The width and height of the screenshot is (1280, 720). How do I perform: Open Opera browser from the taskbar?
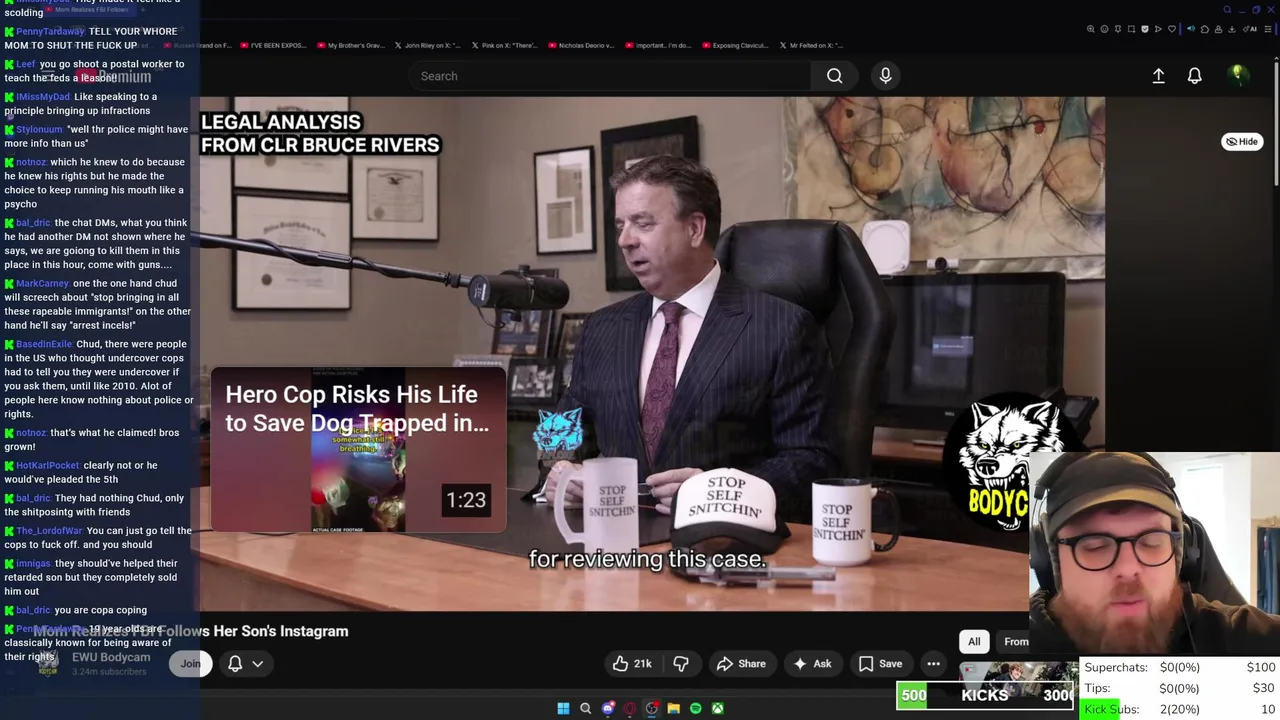click(629, 708)
